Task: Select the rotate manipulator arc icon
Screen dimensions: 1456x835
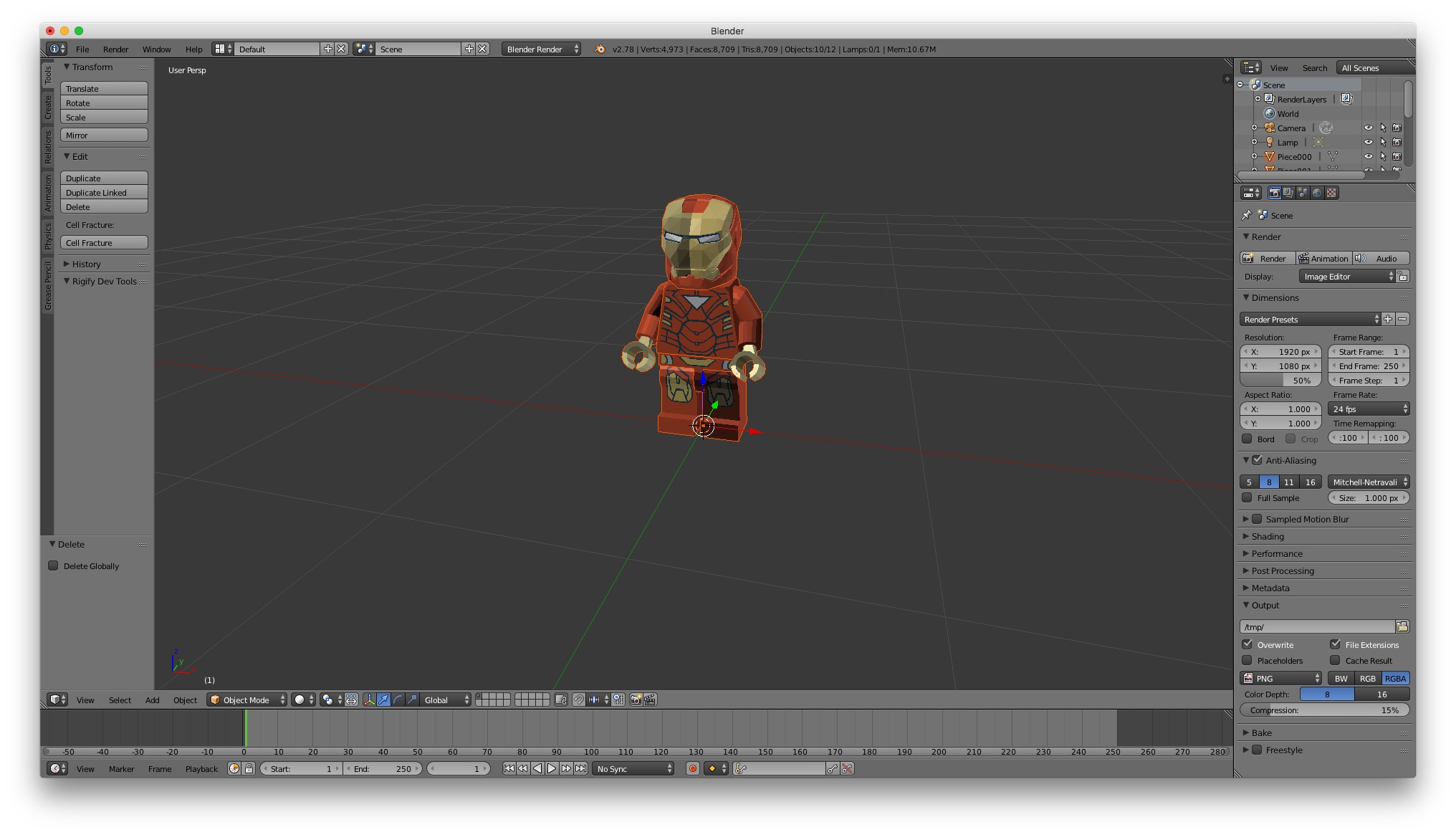Action: point(398,700)
